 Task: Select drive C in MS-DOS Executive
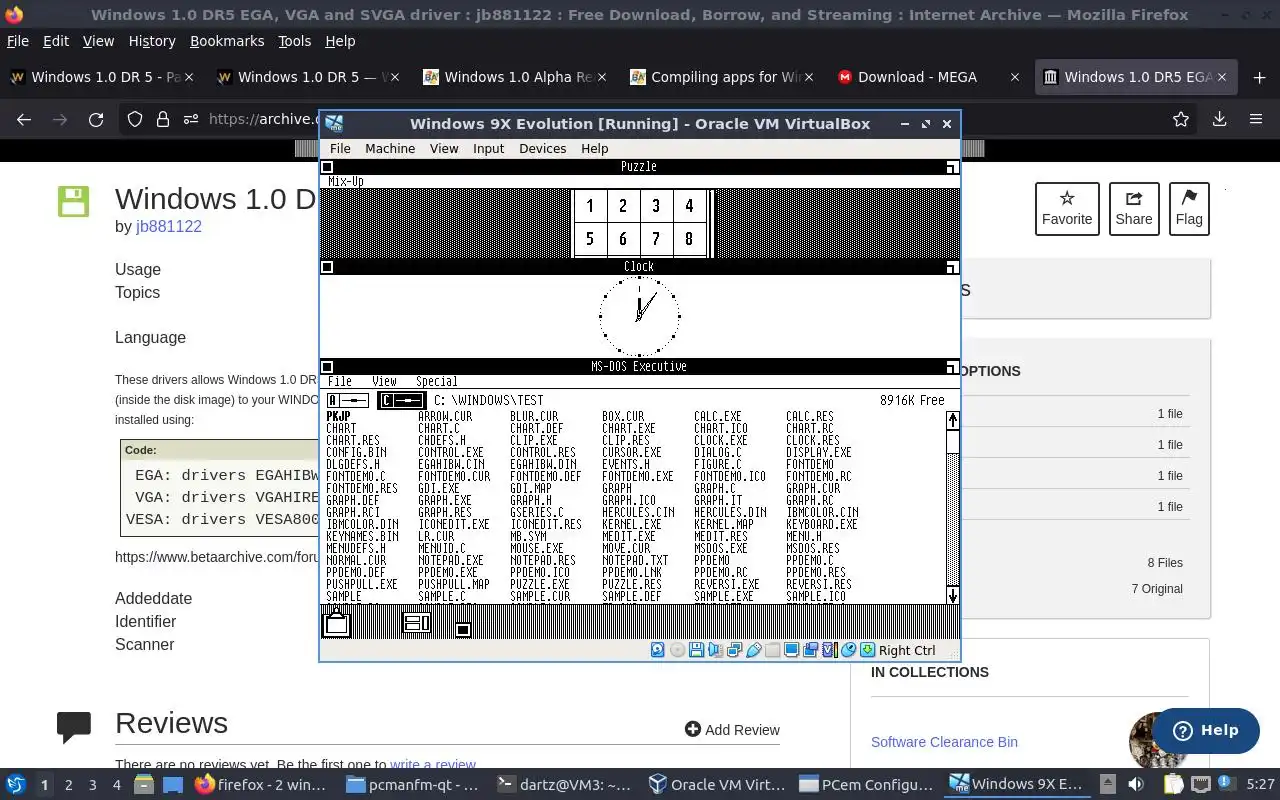[401, 400]
